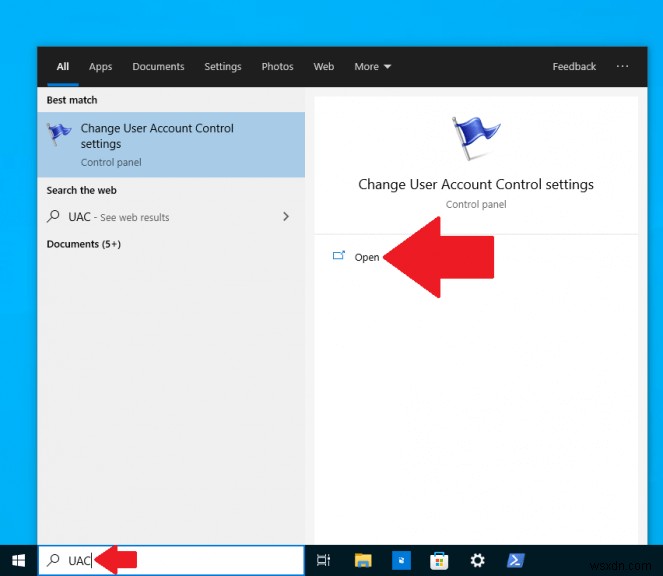
Task: Click the magnifier icon in search box
Action: [53, 560]
